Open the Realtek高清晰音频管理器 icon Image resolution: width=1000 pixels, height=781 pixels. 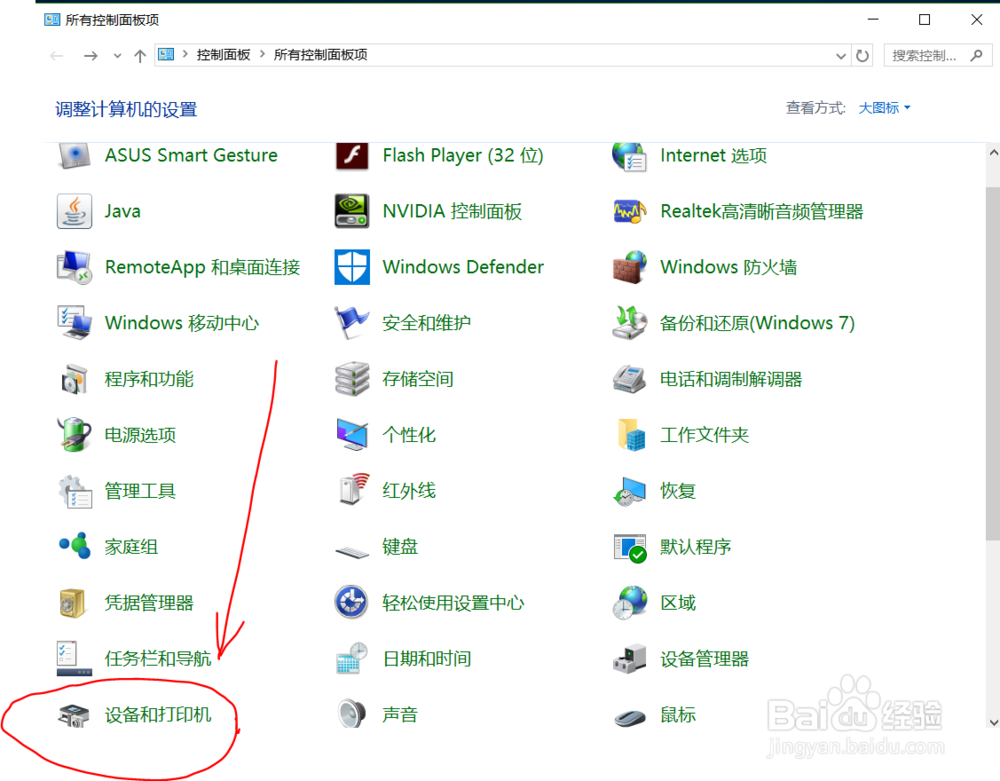click(x=629, y=211)
